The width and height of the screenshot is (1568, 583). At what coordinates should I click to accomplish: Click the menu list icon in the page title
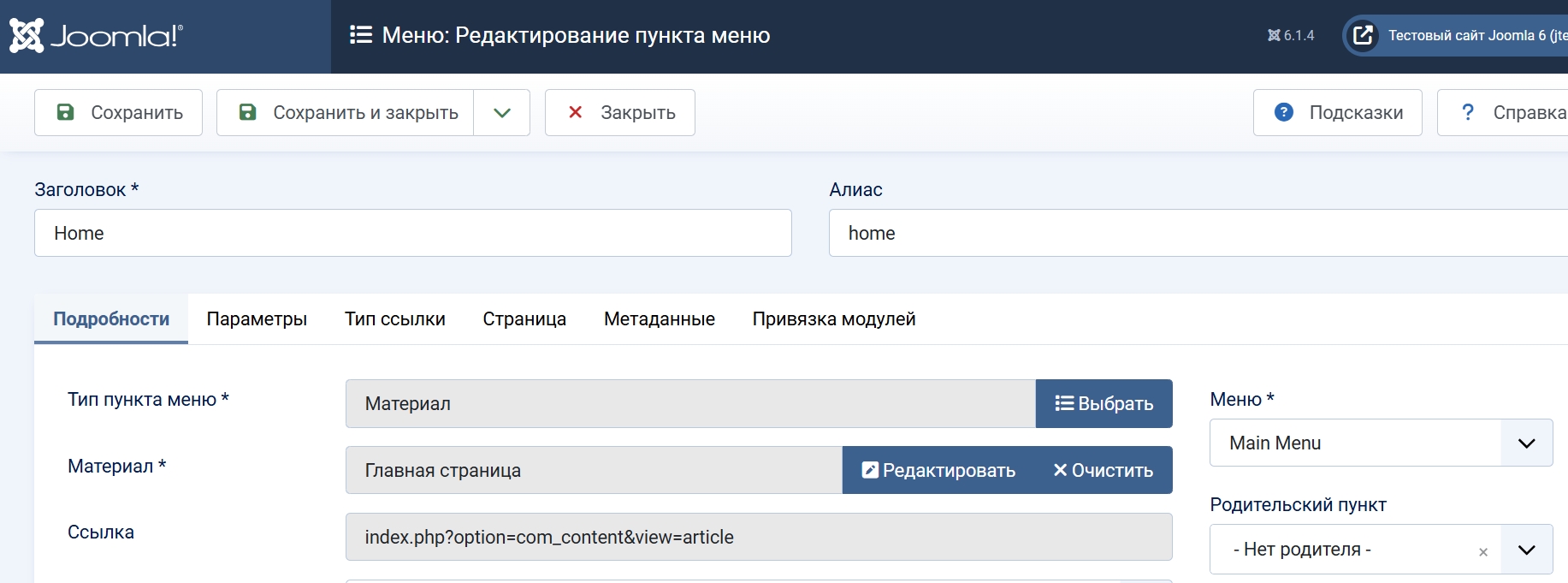(361, 35)
